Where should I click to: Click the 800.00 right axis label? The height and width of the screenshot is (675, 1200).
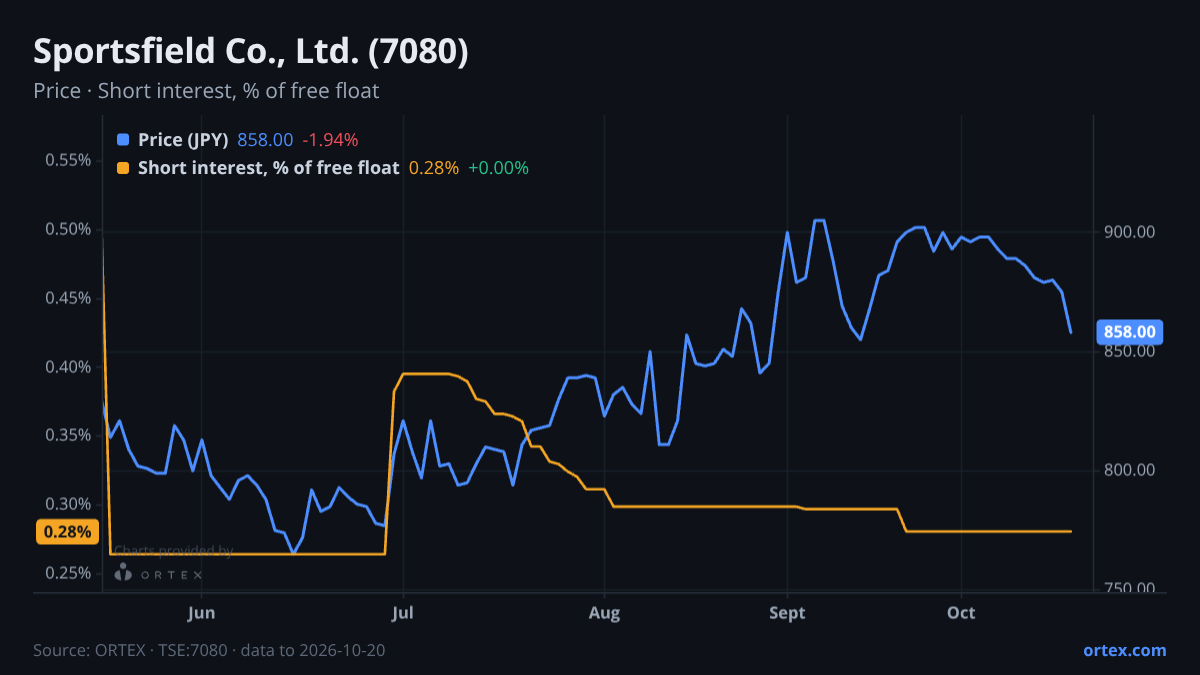[1130, 470]
